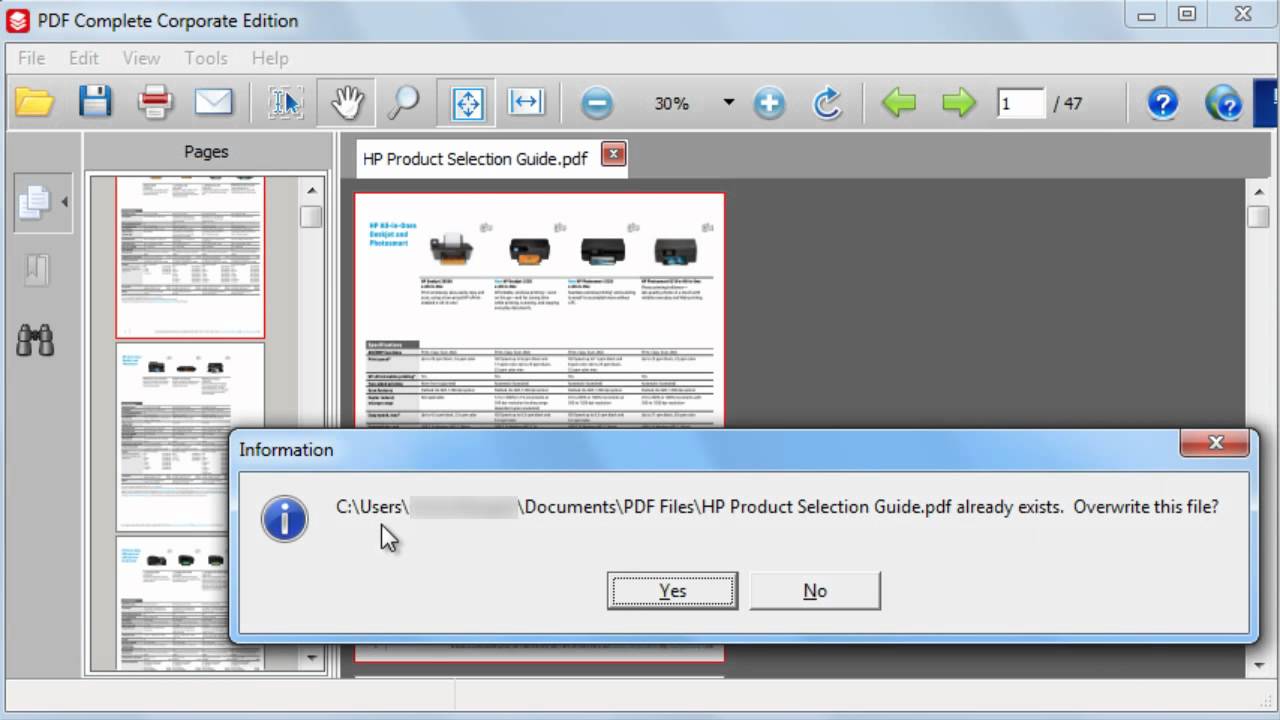This screenshot has height=720, width=1280.
Task: Select the hand pan tool
Action: tap(347, 103)
